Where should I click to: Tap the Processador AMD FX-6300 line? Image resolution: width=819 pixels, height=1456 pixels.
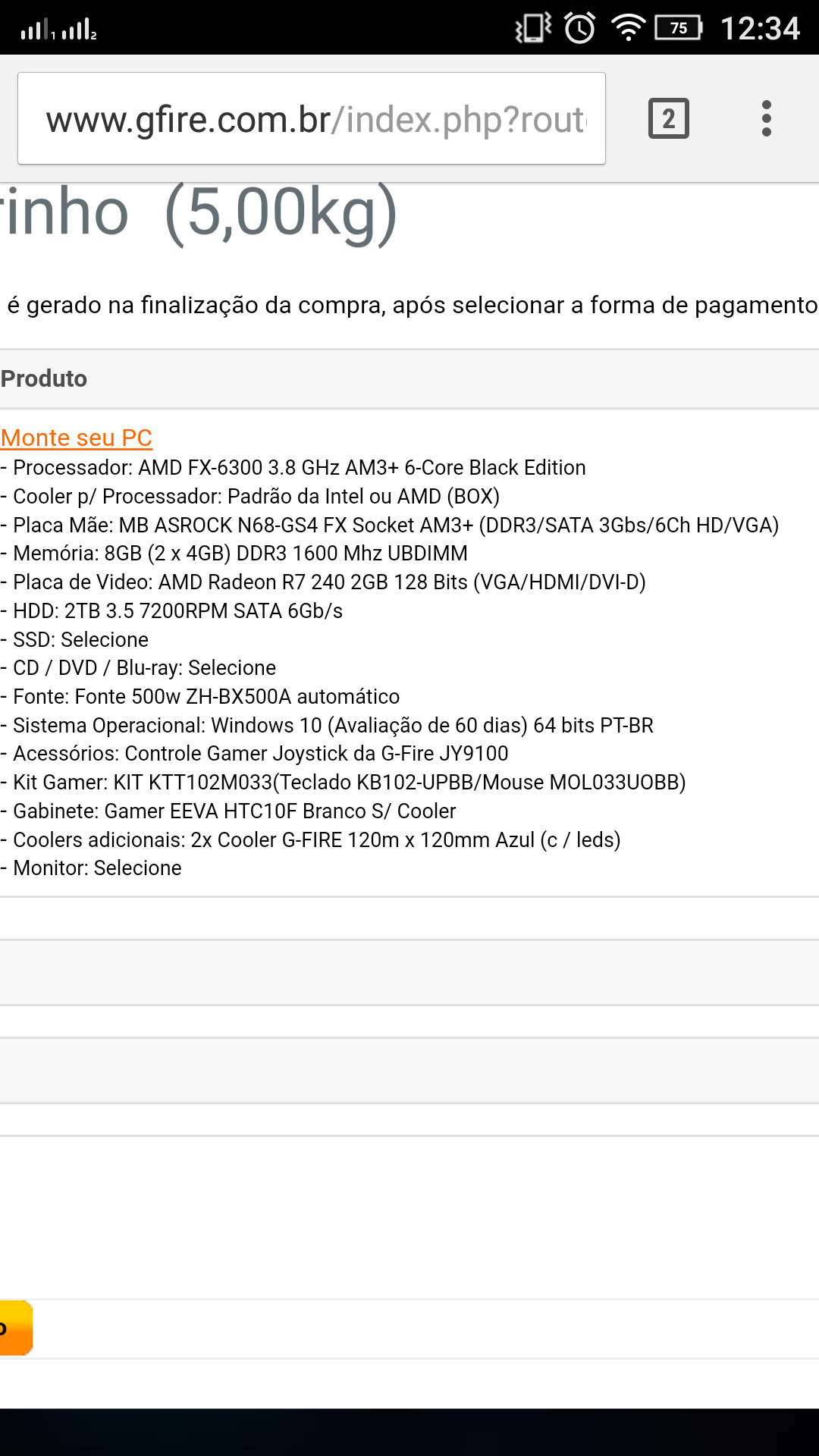[293, 467]
